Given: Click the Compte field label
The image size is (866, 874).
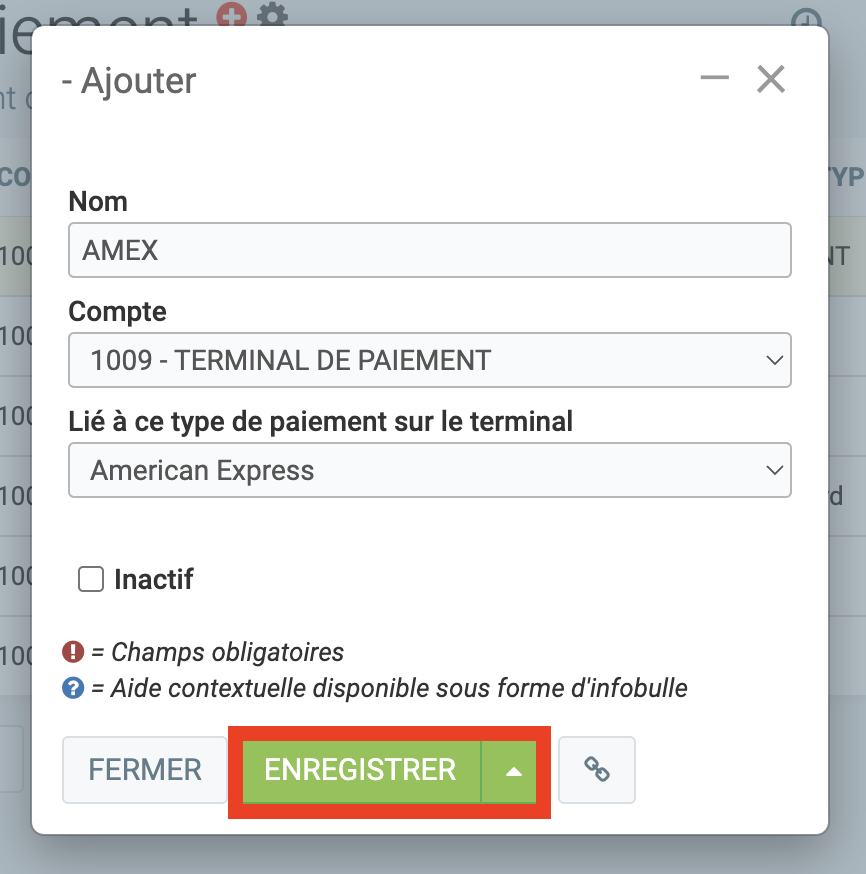Looking at the screenshot, I should 117,312.
